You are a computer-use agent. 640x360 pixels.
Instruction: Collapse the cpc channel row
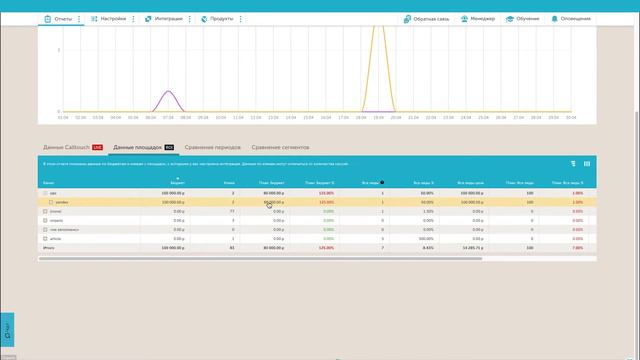click(45, 193)
